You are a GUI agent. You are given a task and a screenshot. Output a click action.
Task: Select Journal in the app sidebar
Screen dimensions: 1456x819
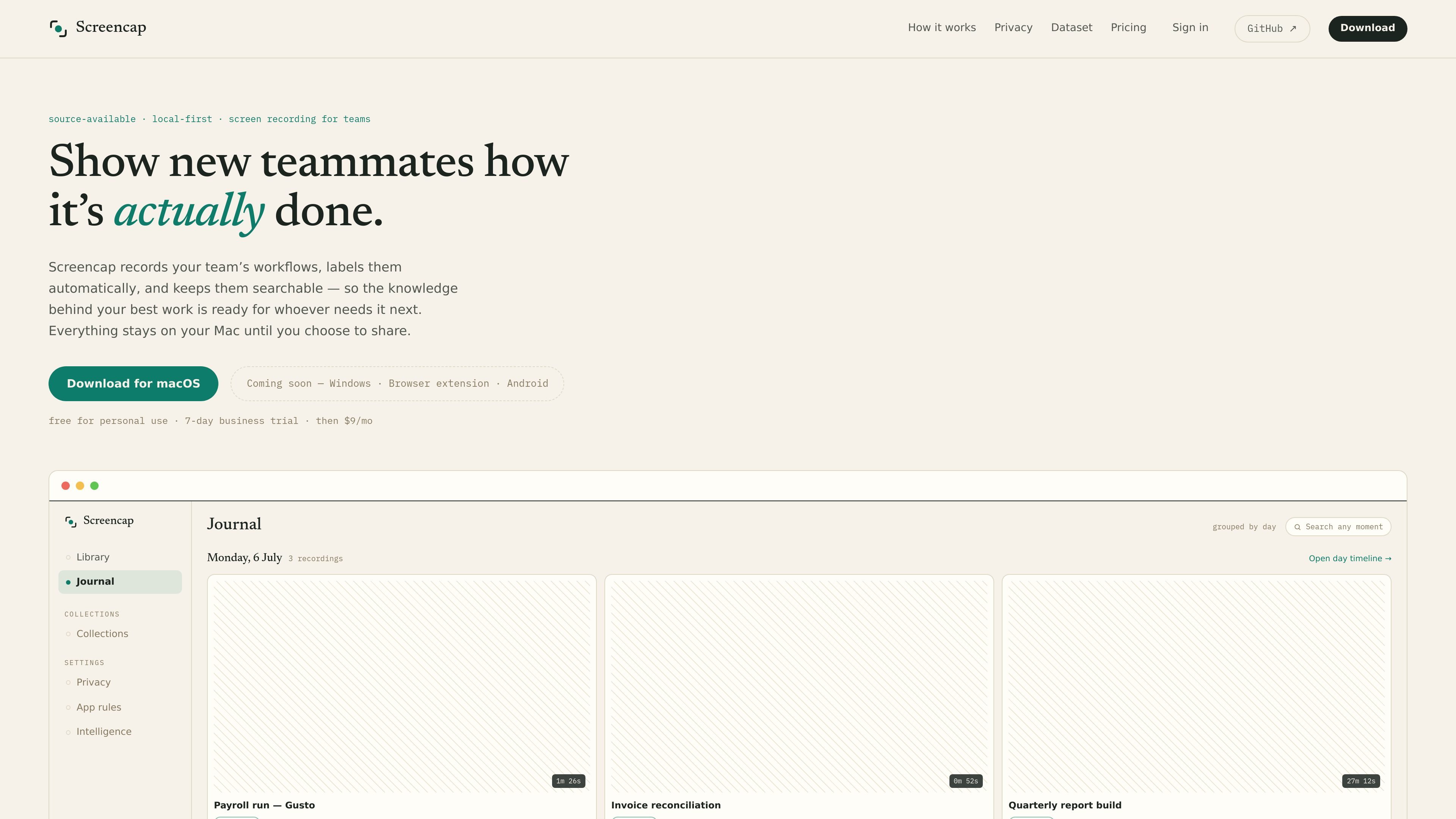coord(120,582)
